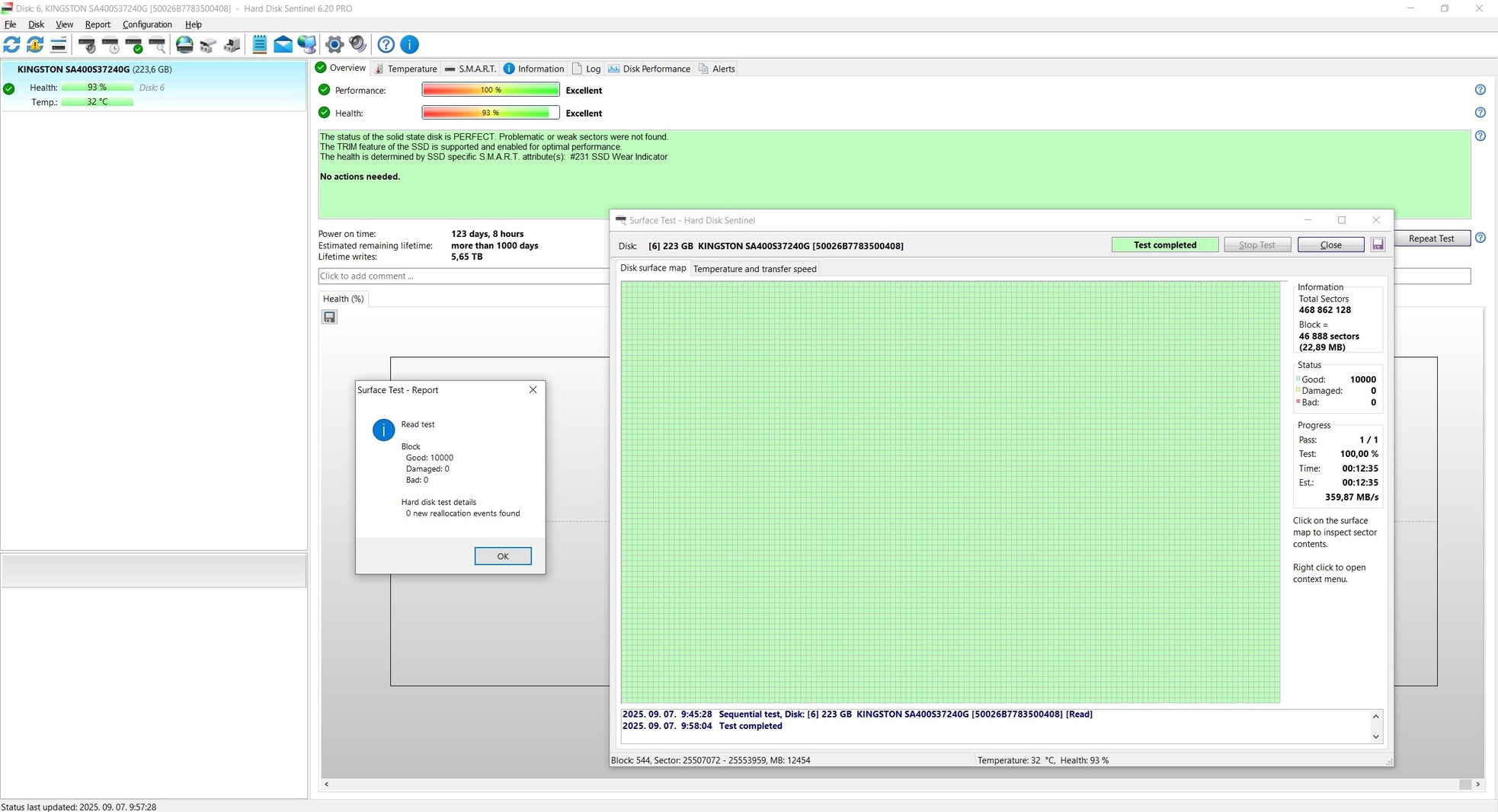Click the Performance 100 % bar
Image resolution: width=1498 pixels, height=812 pixels.
[x=491, y=90]
